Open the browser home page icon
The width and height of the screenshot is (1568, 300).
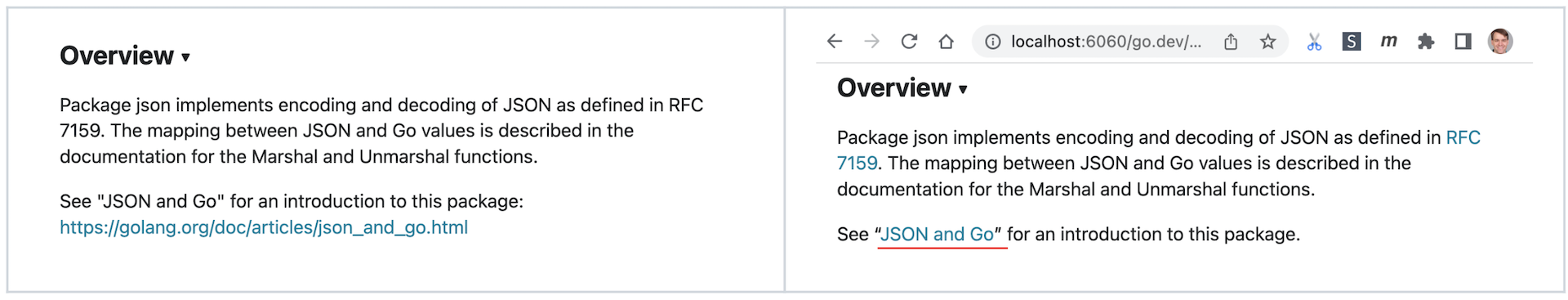tap(946, 41)
